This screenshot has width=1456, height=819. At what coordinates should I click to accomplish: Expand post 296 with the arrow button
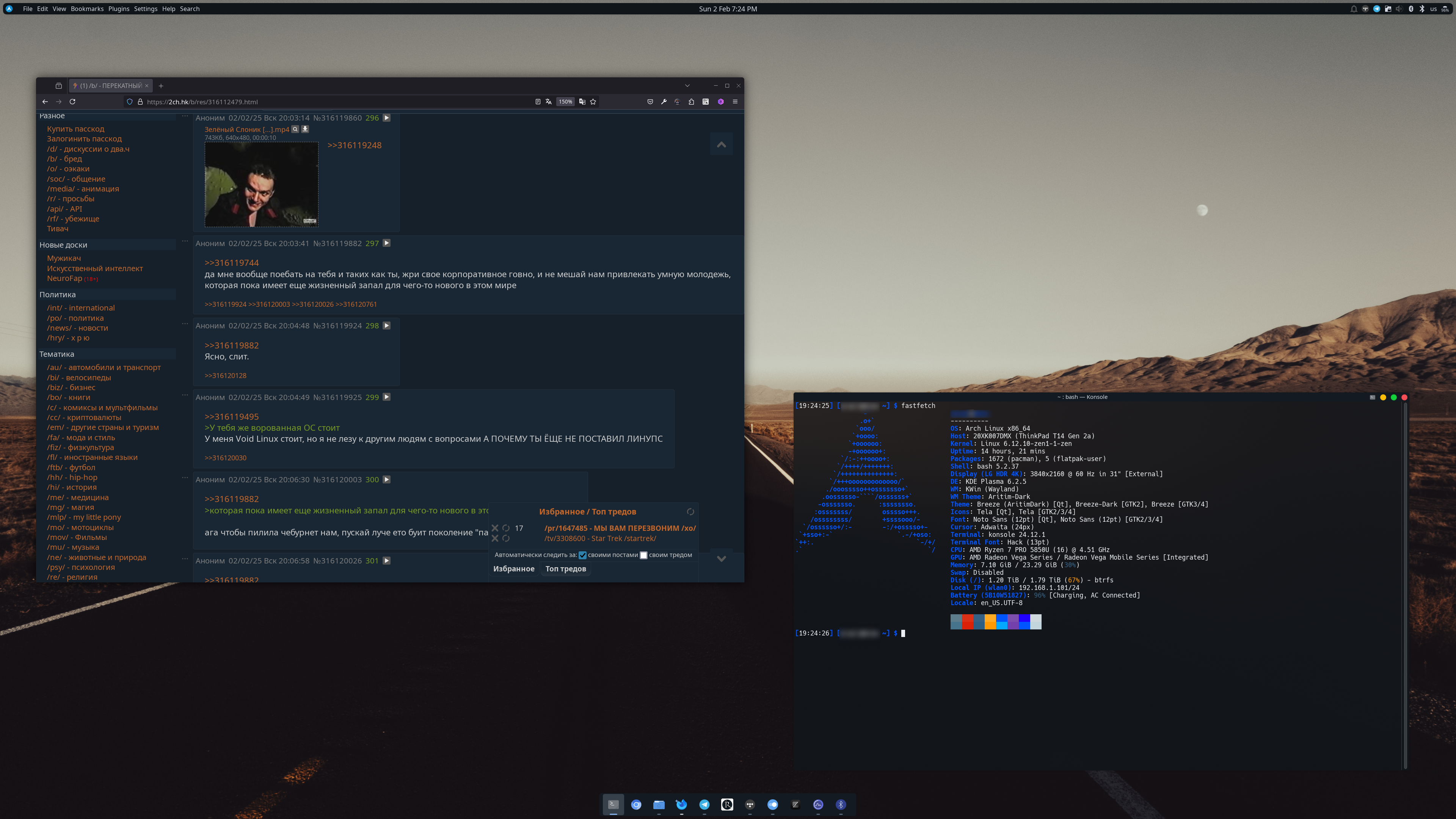pos(387,118)
